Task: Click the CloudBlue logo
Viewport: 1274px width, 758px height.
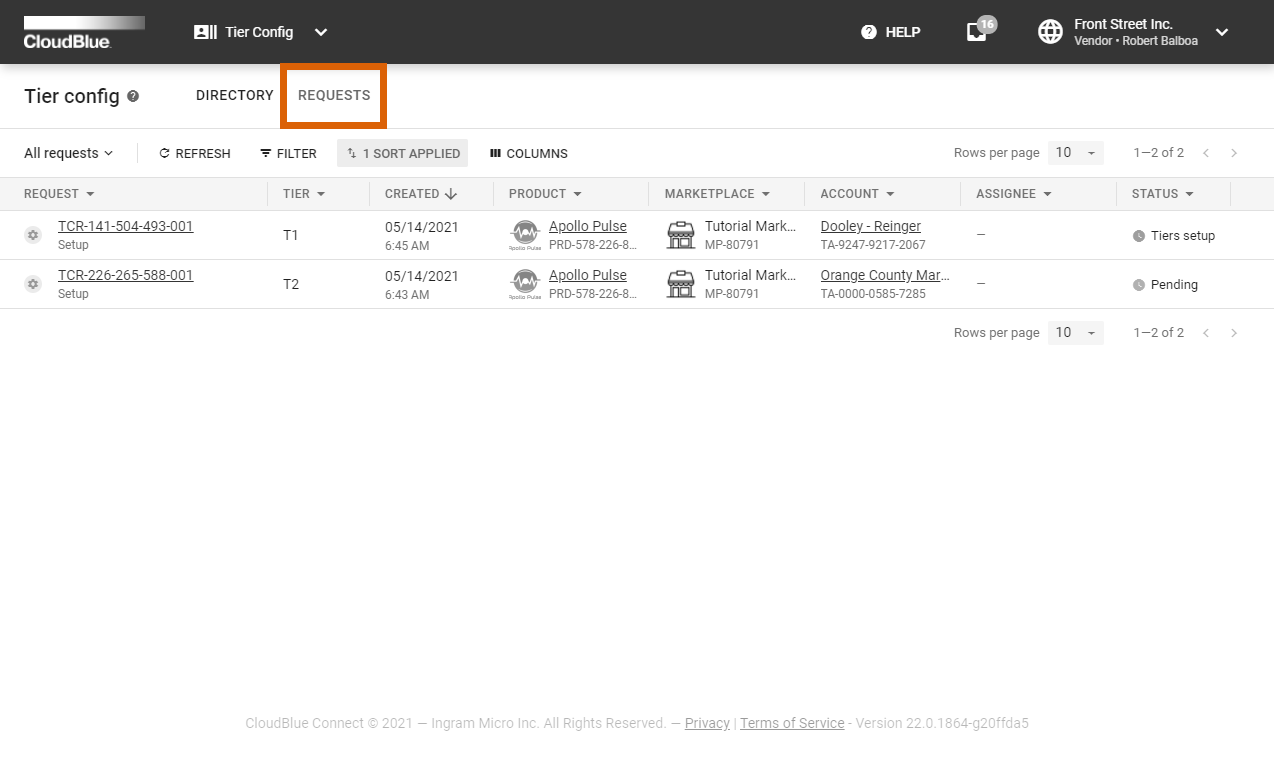Action: point(84,32)
